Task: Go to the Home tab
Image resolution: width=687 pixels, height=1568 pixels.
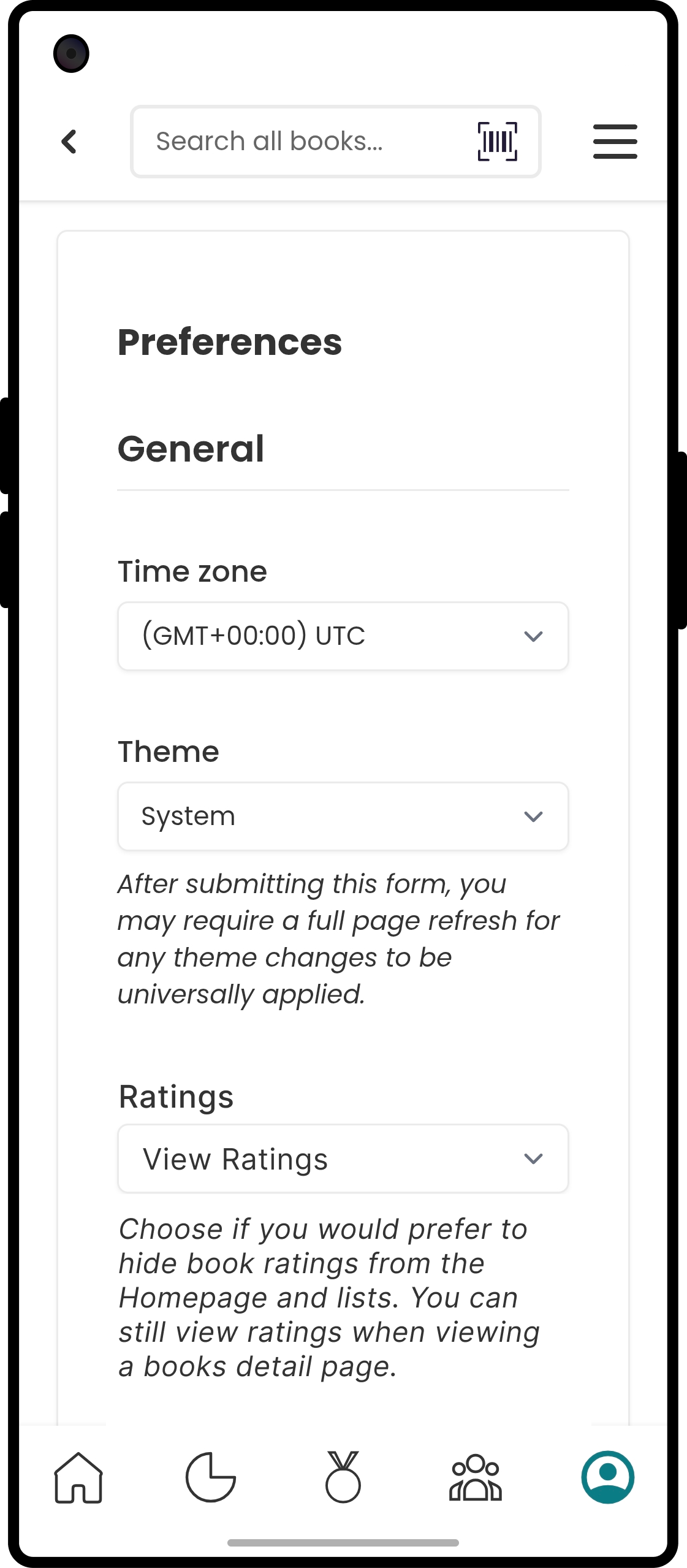Action: (78, 1477)
